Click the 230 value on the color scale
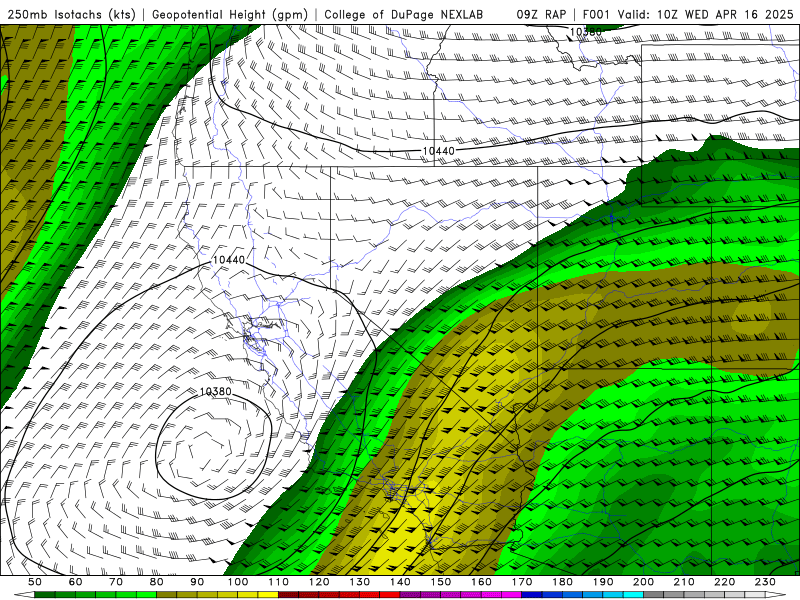Screen dimensions: 800x600 (765, 582)
